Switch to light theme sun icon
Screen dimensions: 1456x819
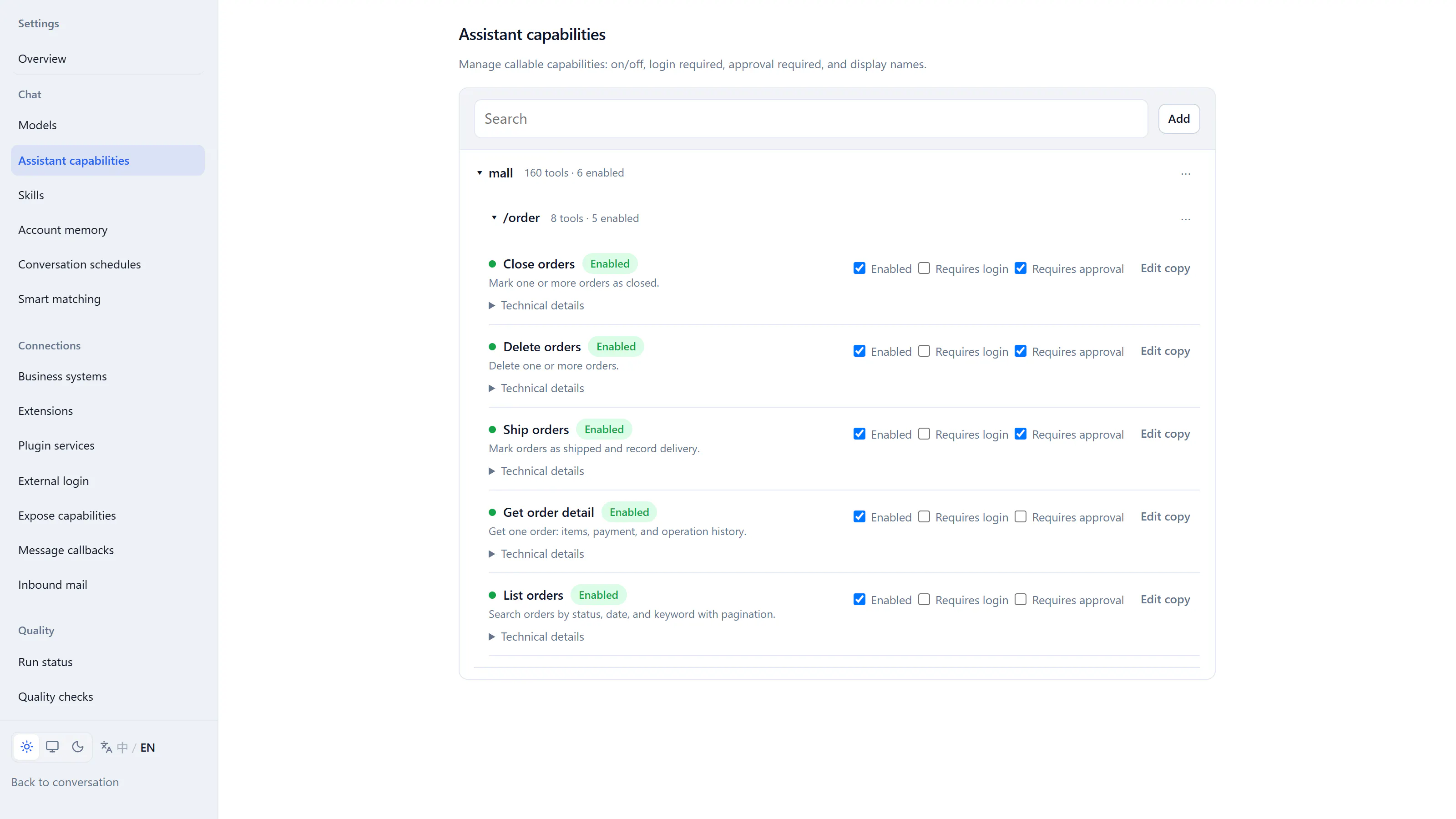pos(26,747)
